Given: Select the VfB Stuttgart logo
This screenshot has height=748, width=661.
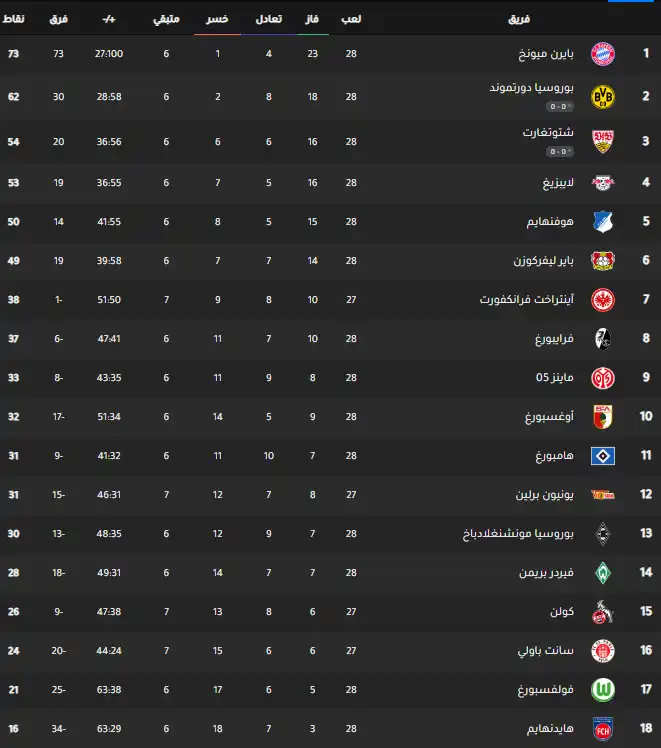Looking at the screenshot, I should tap(603, 141).
